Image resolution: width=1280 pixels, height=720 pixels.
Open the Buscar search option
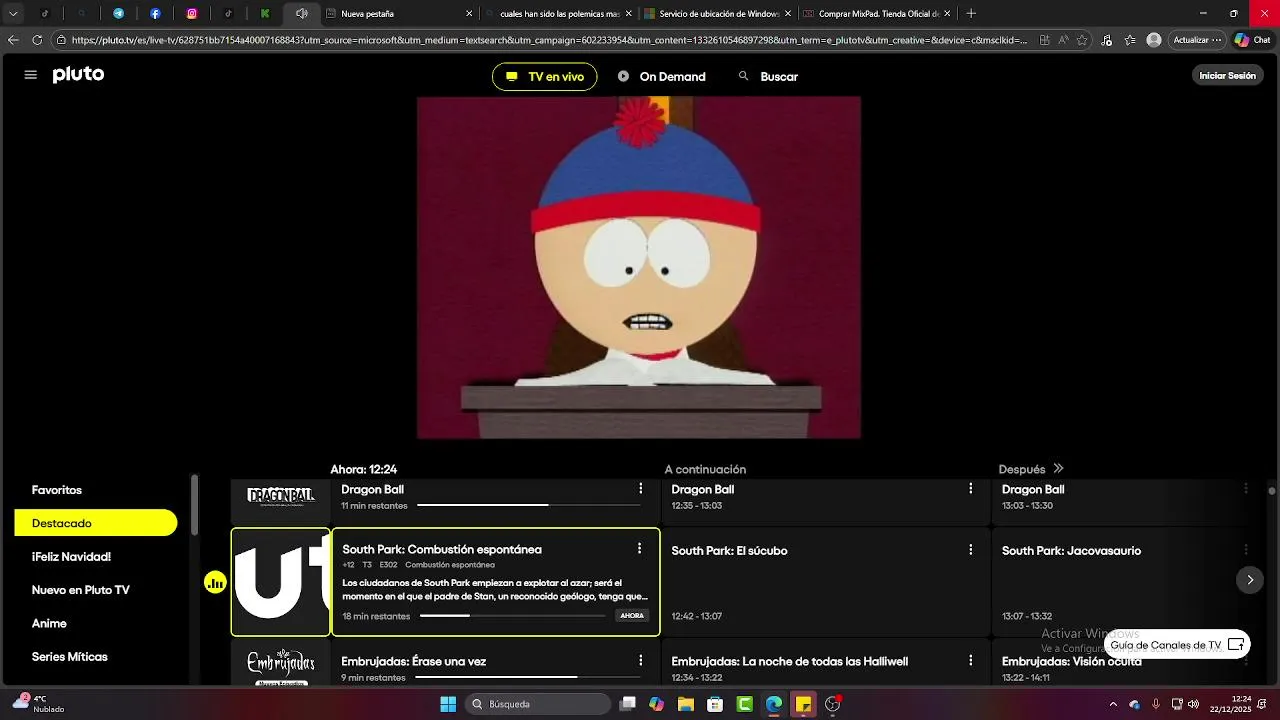coord(768,77)
